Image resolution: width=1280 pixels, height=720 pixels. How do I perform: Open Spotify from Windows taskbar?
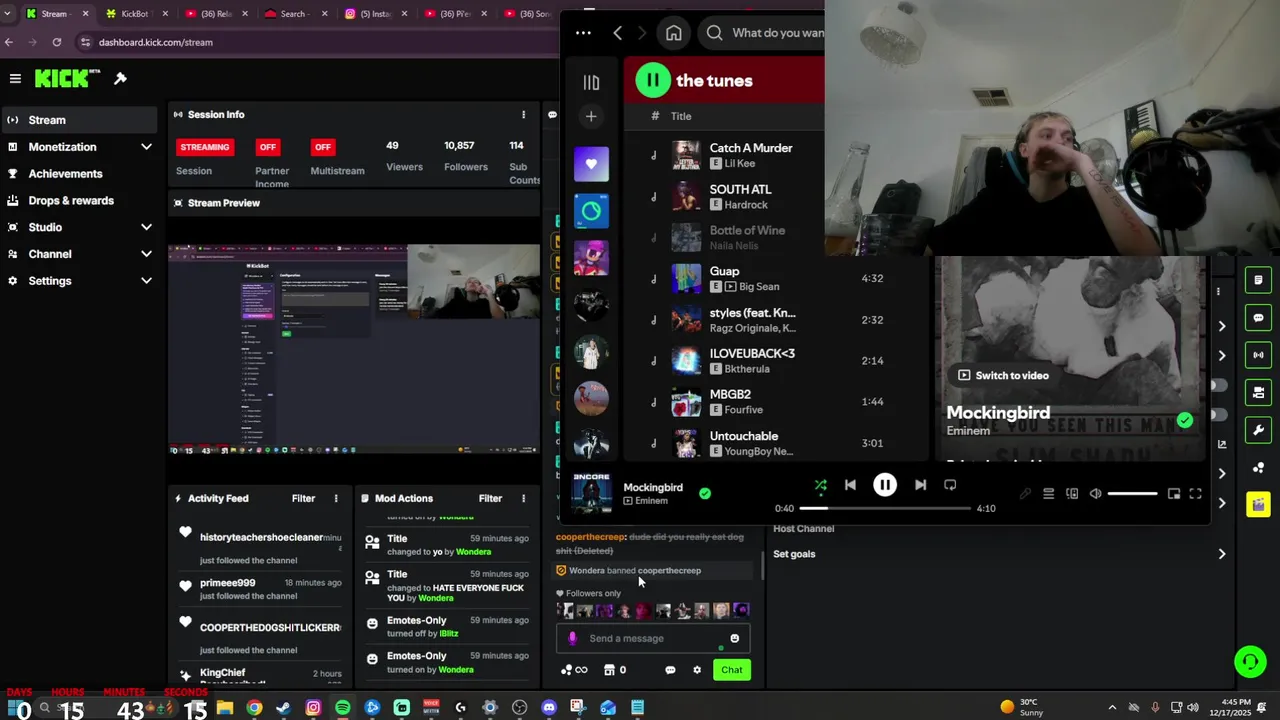[343, 708]
